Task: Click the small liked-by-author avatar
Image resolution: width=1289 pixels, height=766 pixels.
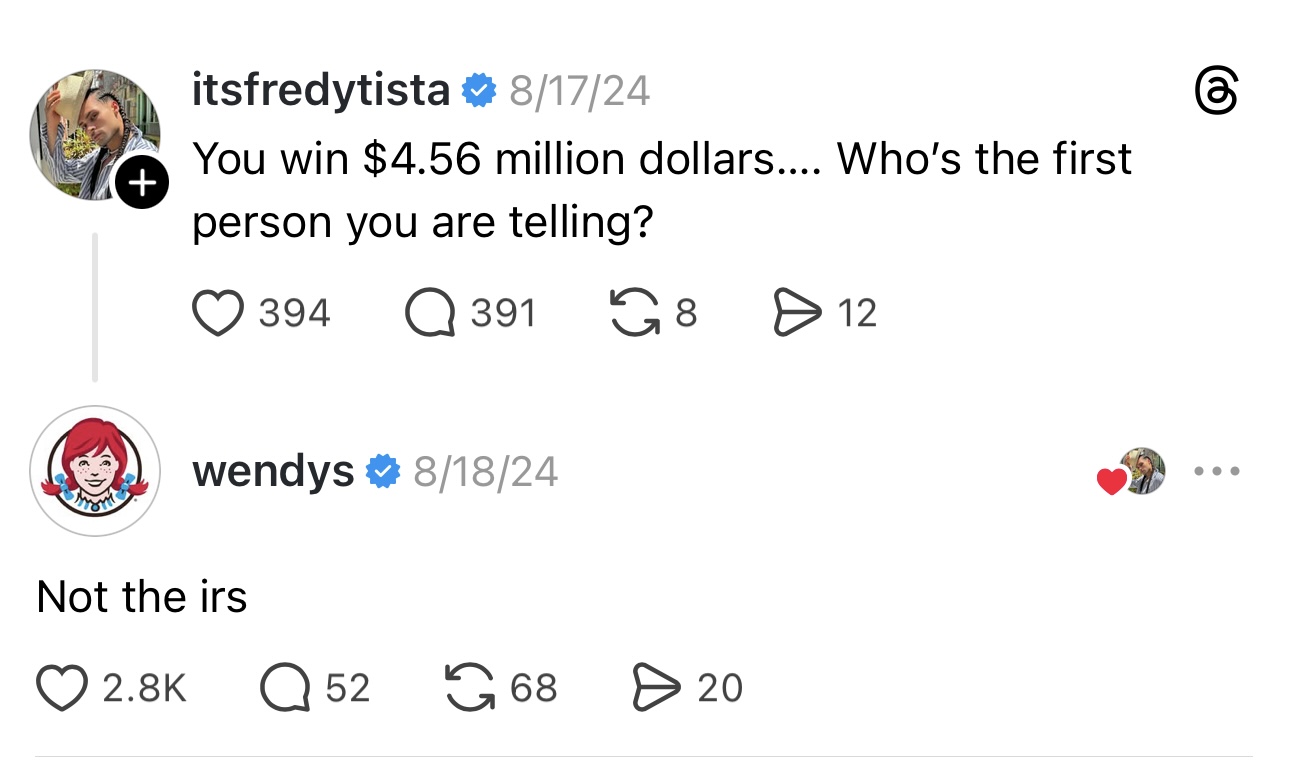Action: (1141, 471)
